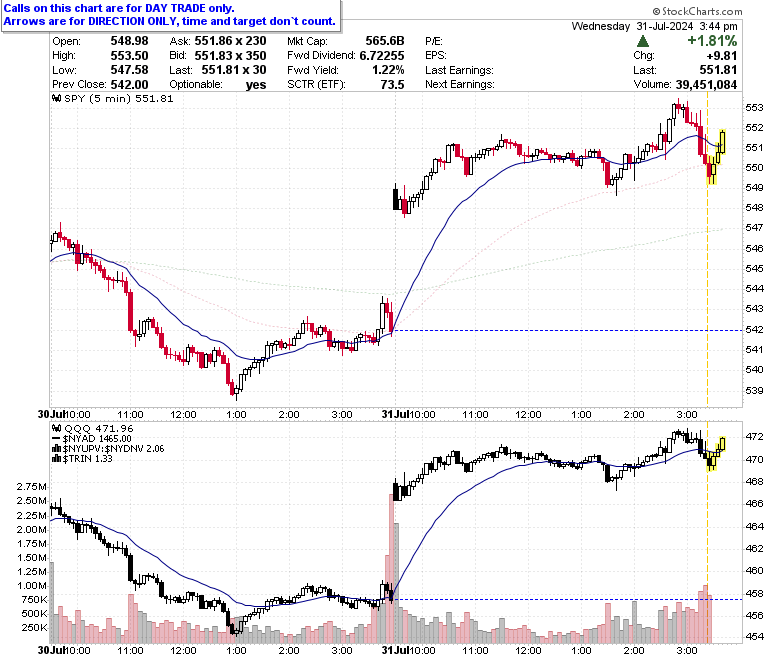Click the candlestick icon next to QQQ 471.96
Image resolution: width=780 pixels, height=659 pixels.
57,428
